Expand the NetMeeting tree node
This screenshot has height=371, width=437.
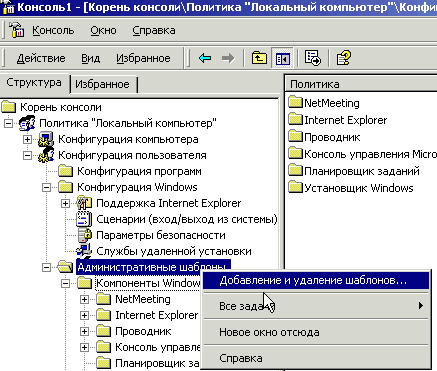pos(84,299)
